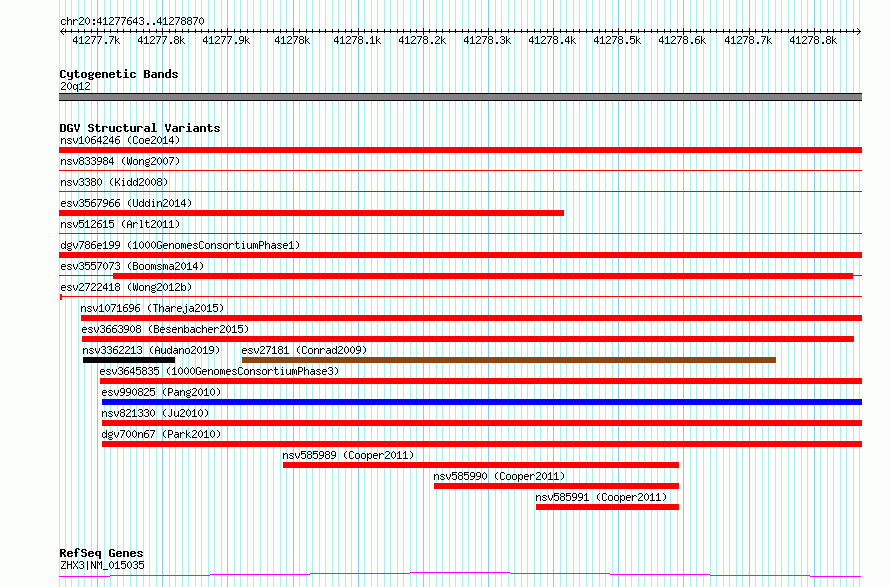Click the brown esv27181 Conrad2009 variant bar
The height and width of the screenshot is (587, 890).
pyautogui.click(x=509, y=360)
